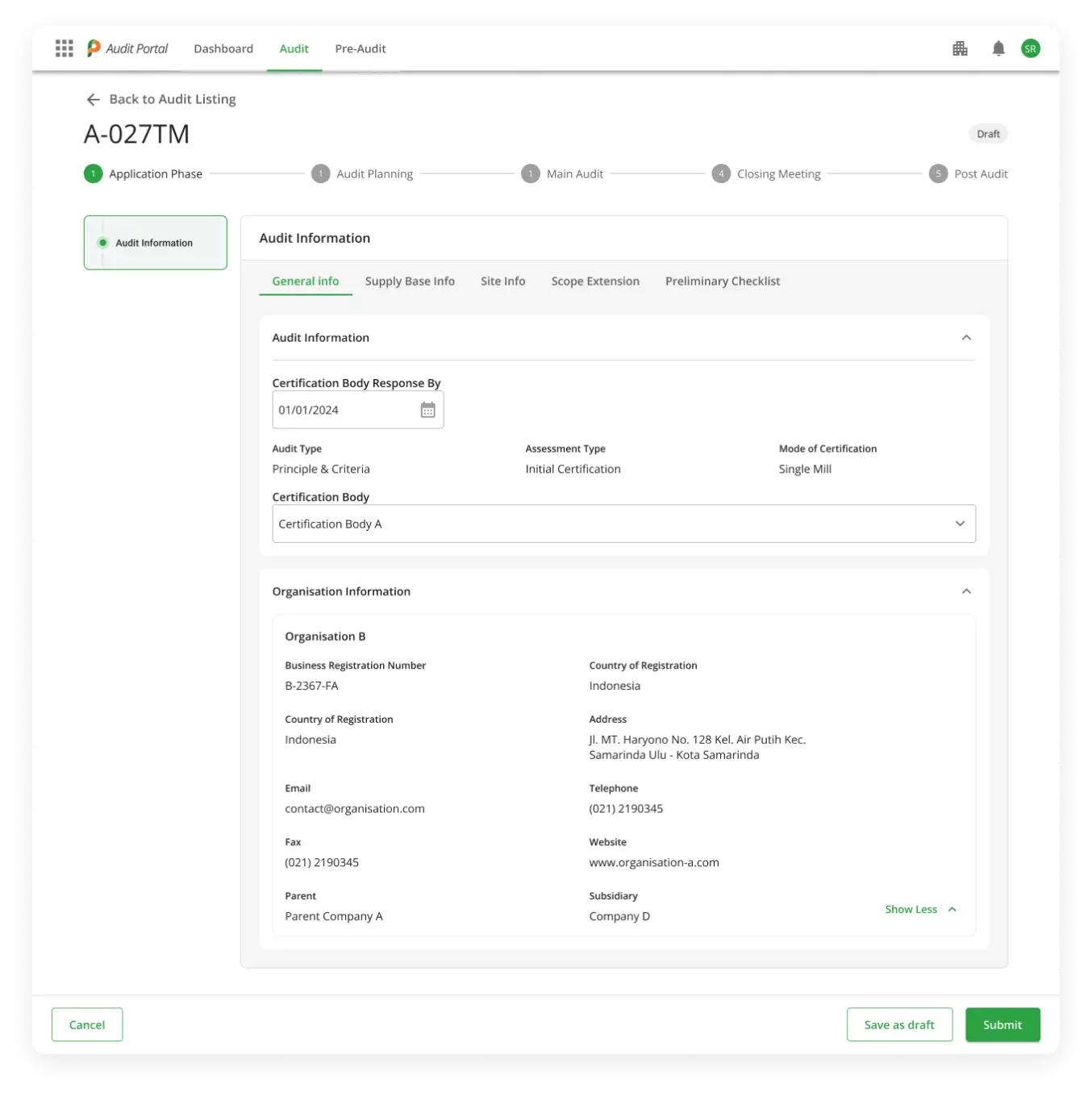
Task: Open the organisation building icon
Action: coord(960,48)
